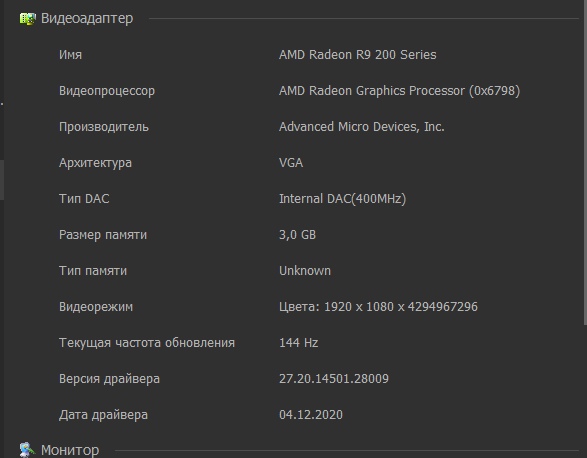The image size is (587, 458).
Task: Click the Монитор section icon
Action: (x=28, y=450)
